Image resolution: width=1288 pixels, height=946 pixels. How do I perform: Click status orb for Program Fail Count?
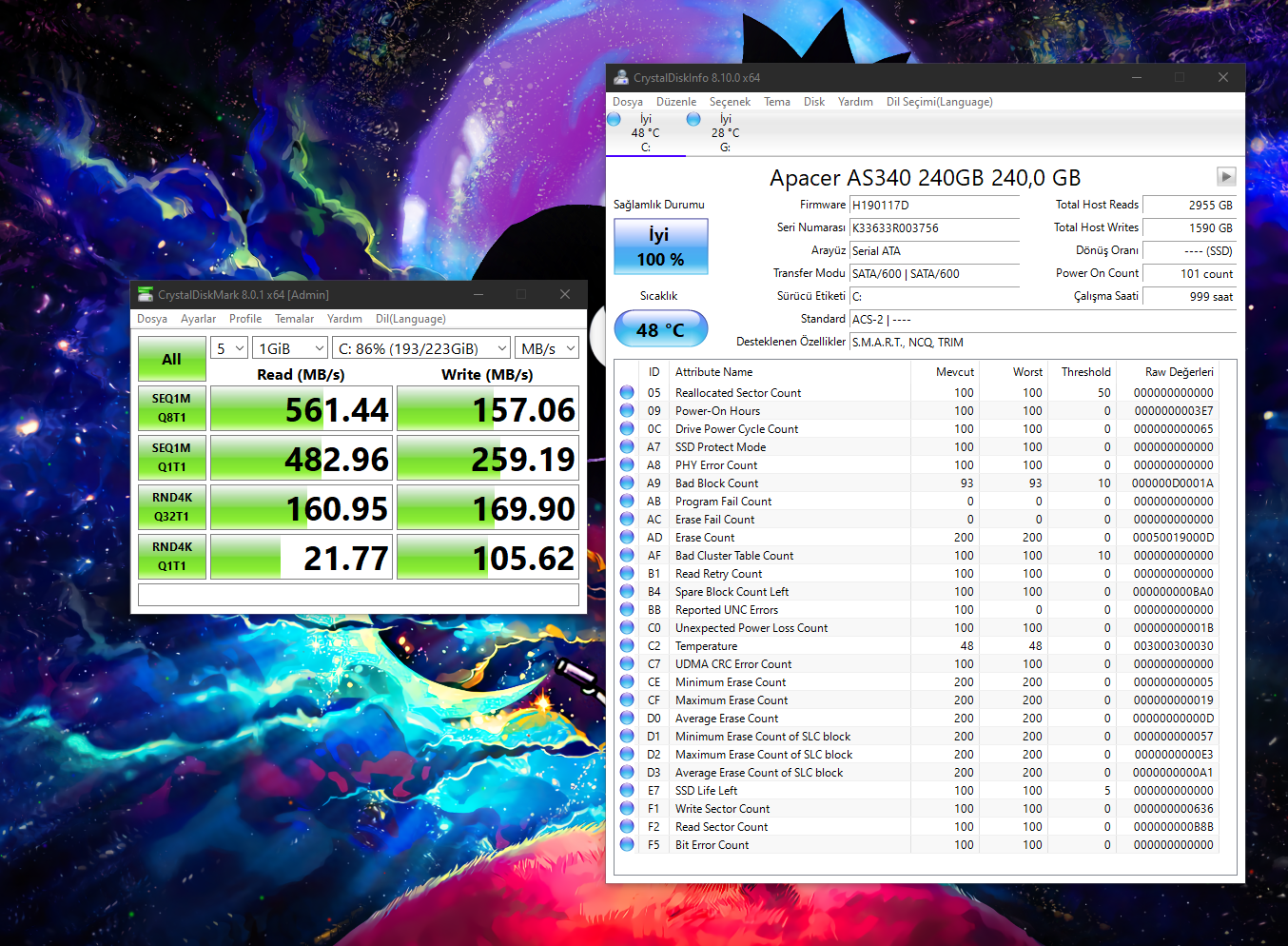pyautogui.click(x=627, y=501)
